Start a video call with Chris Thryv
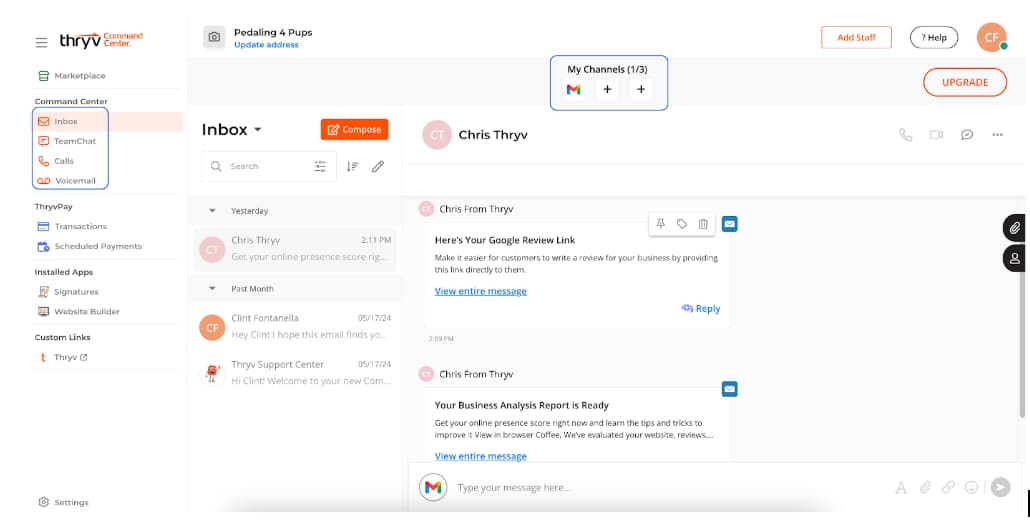1030x522 pixels. (x=936, y=135)
